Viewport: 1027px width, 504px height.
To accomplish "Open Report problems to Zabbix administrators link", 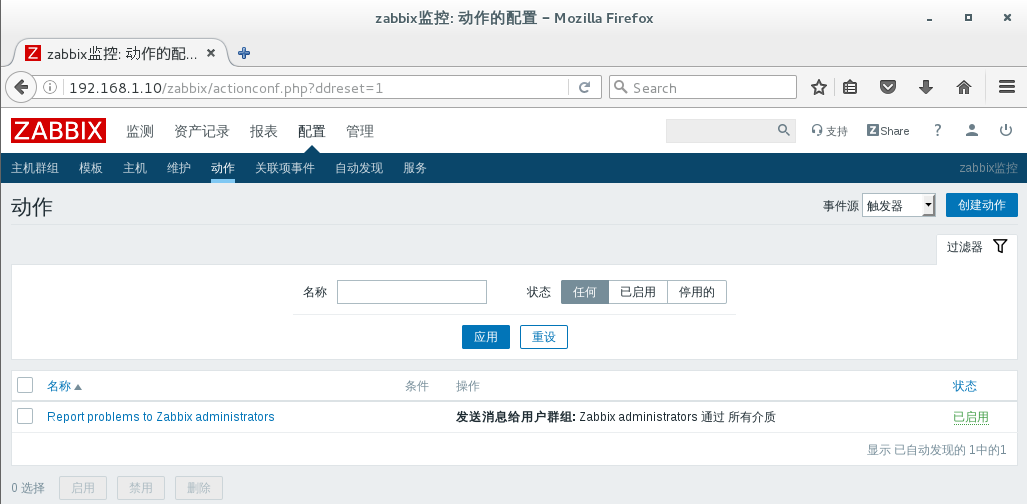I will [x=160, y=417].
